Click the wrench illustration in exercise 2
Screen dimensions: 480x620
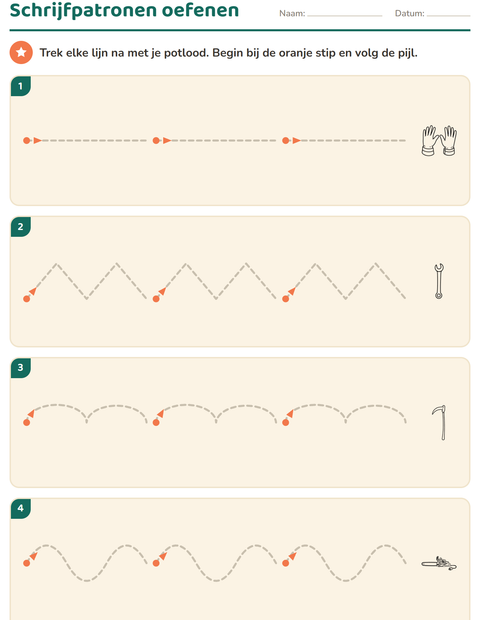(x=439, y=281)
